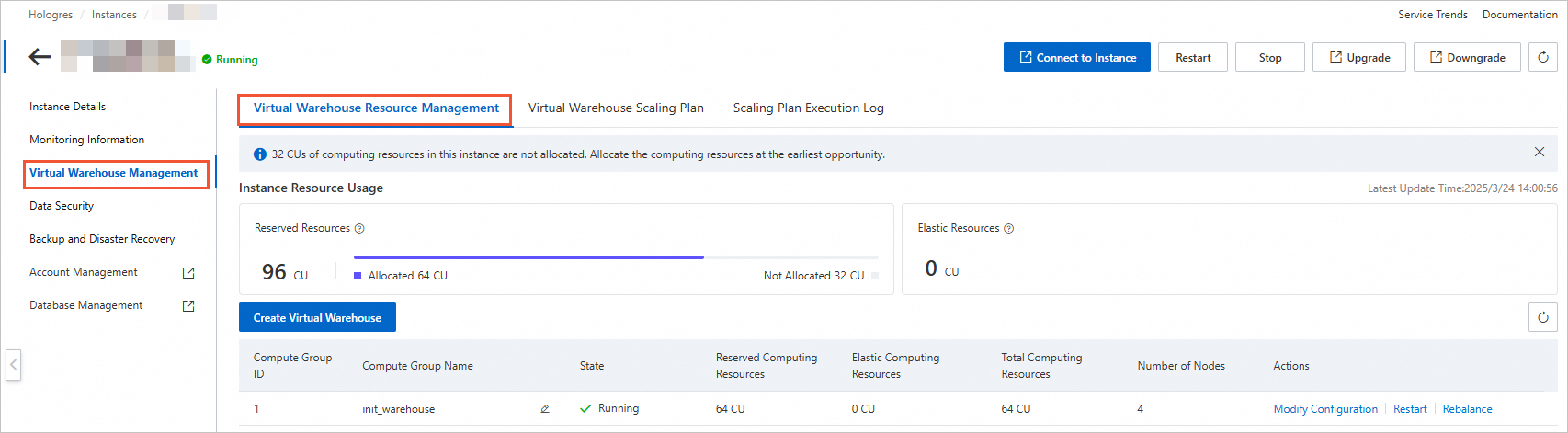Close the unallocated resources notice
Screen dimensions: 1568x433
tap(1540, 152)
